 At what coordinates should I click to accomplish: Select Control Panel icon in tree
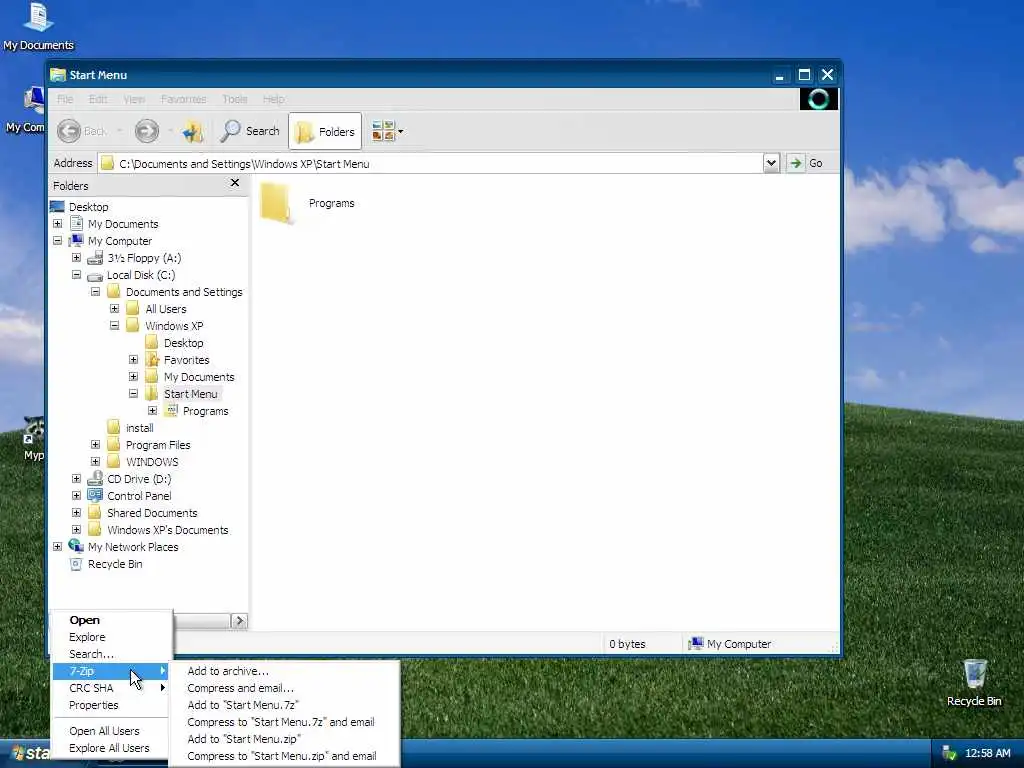click(95, 496)
